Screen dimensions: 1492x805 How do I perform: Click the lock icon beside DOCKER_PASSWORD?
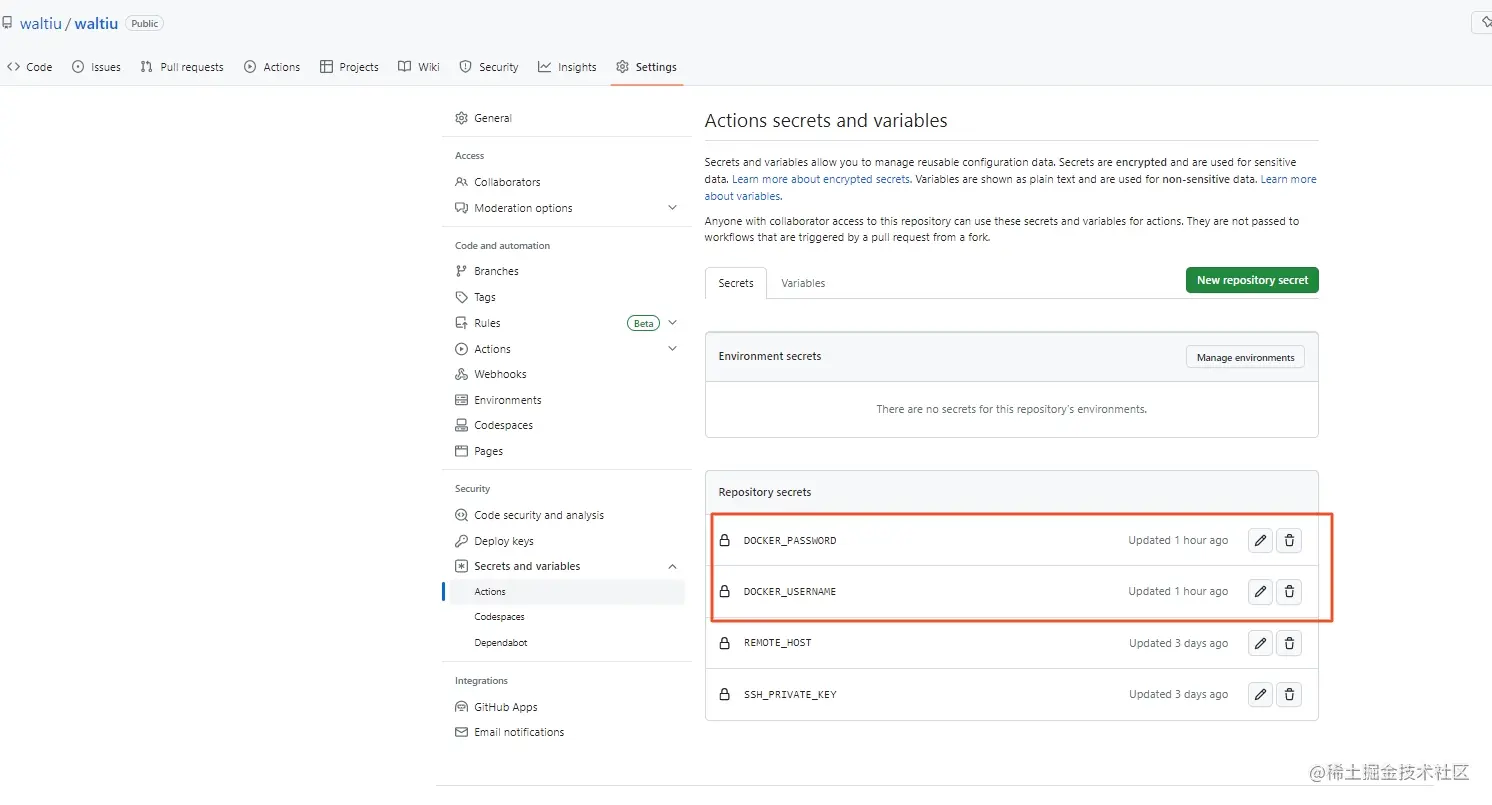click(725, 540)
